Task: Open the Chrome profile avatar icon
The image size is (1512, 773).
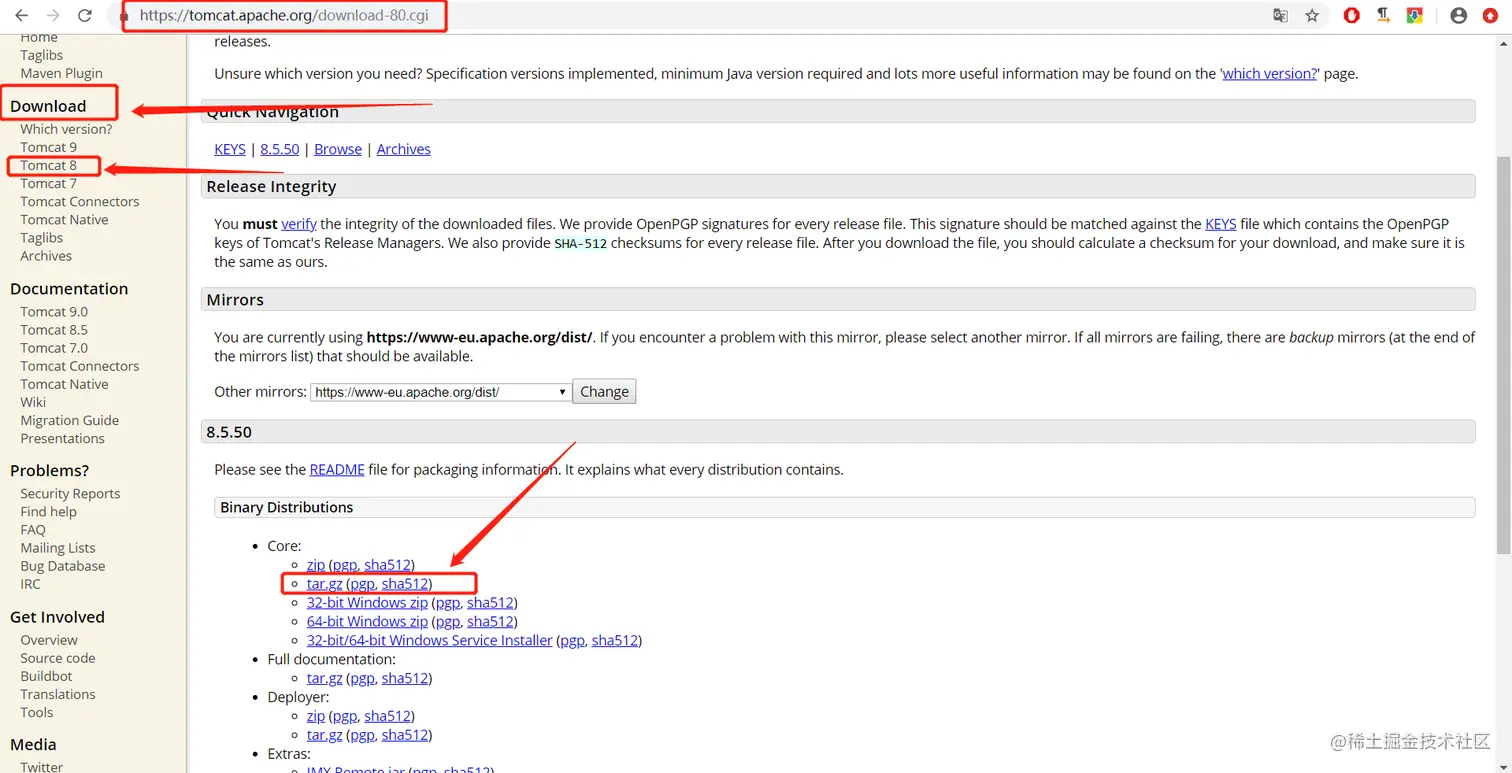Action: (1458, 16)
